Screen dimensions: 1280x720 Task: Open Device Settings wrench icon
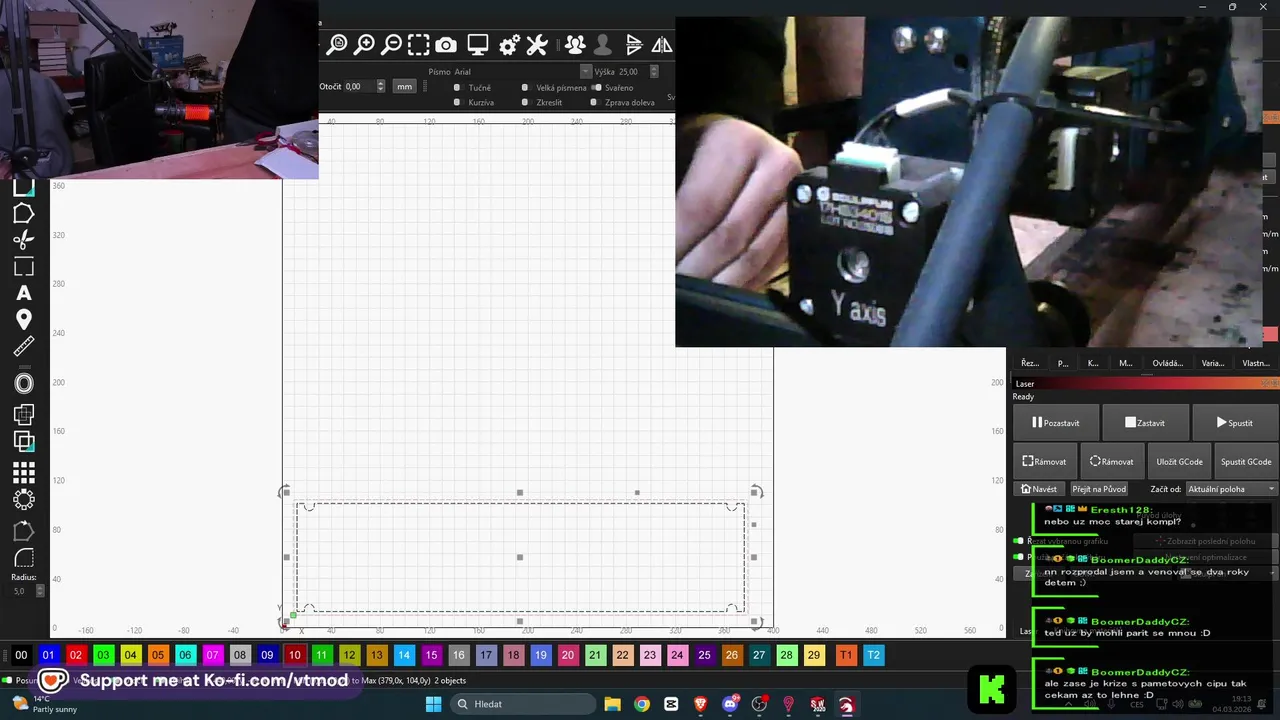click(537, 44)
